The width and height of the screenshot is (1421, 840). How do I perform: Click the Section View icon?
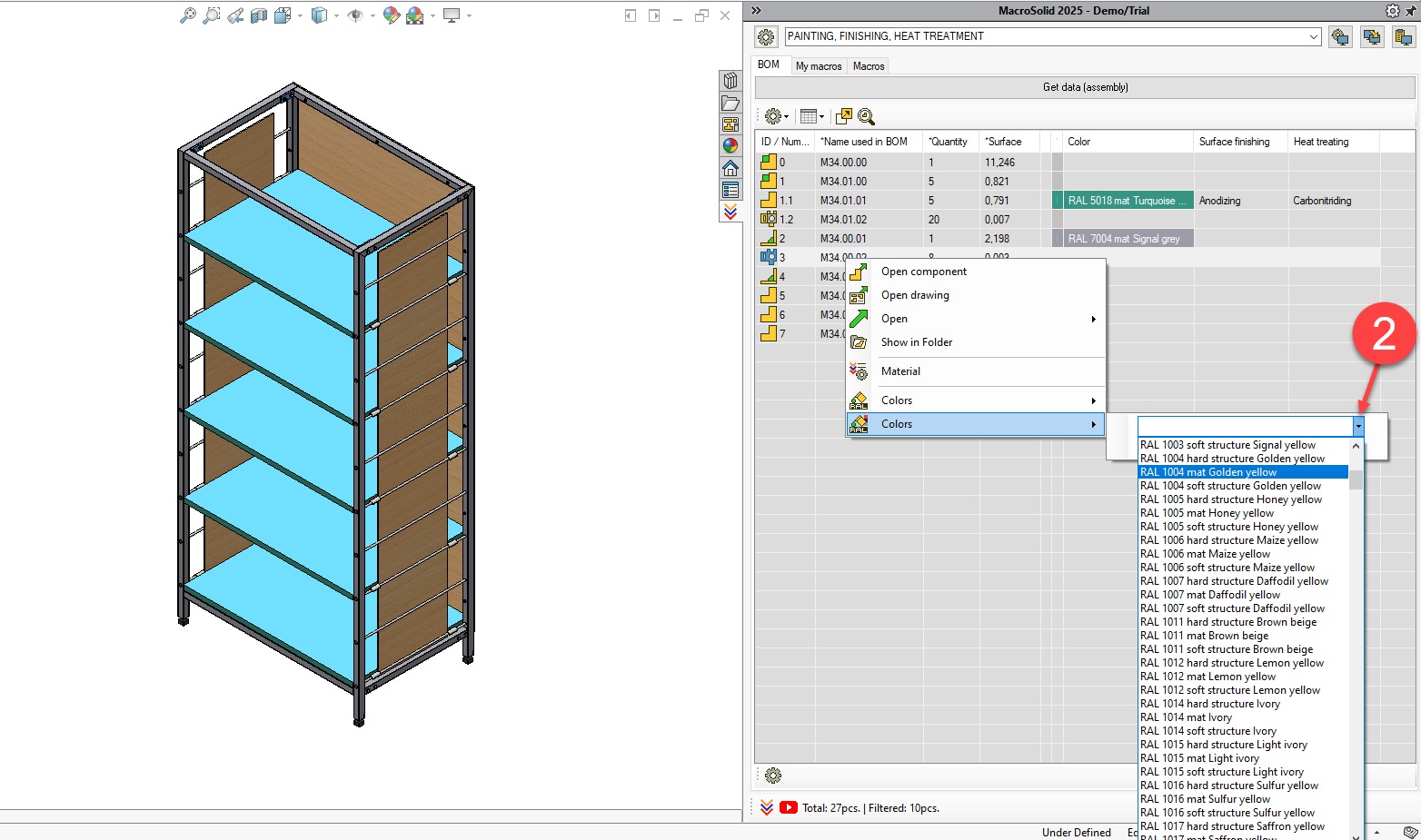click(x=259, y=15)
